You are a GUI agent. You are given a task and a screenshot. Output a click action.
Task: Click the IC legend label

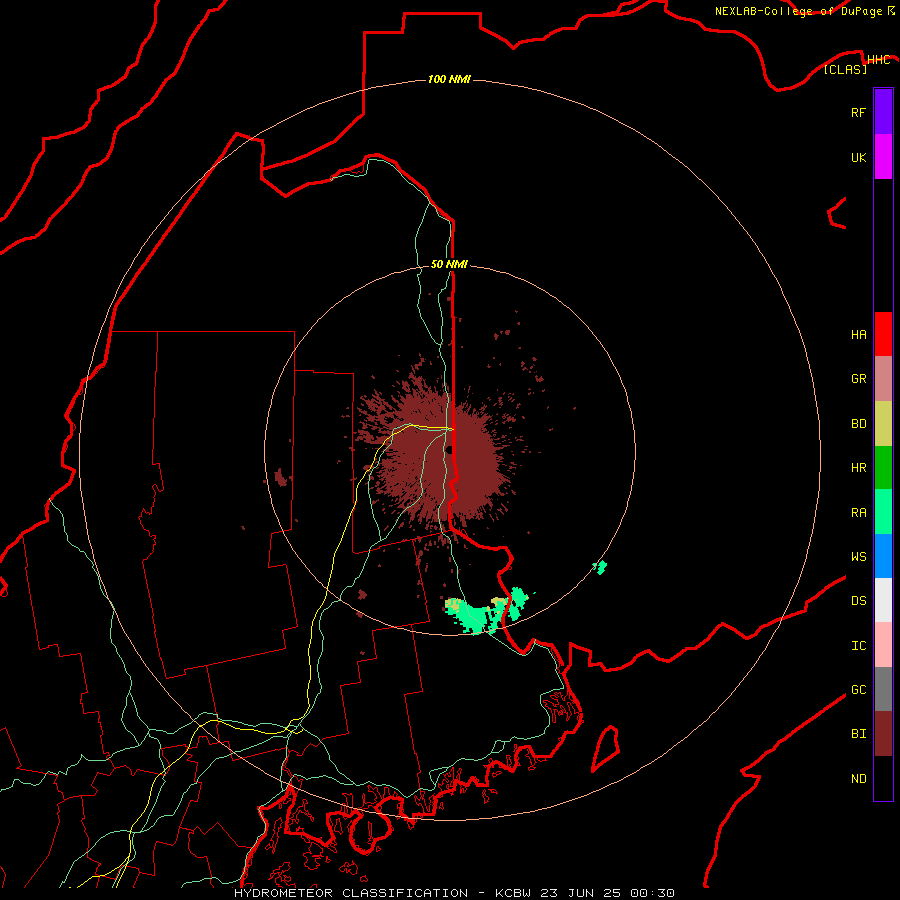[x=858, y=646]
